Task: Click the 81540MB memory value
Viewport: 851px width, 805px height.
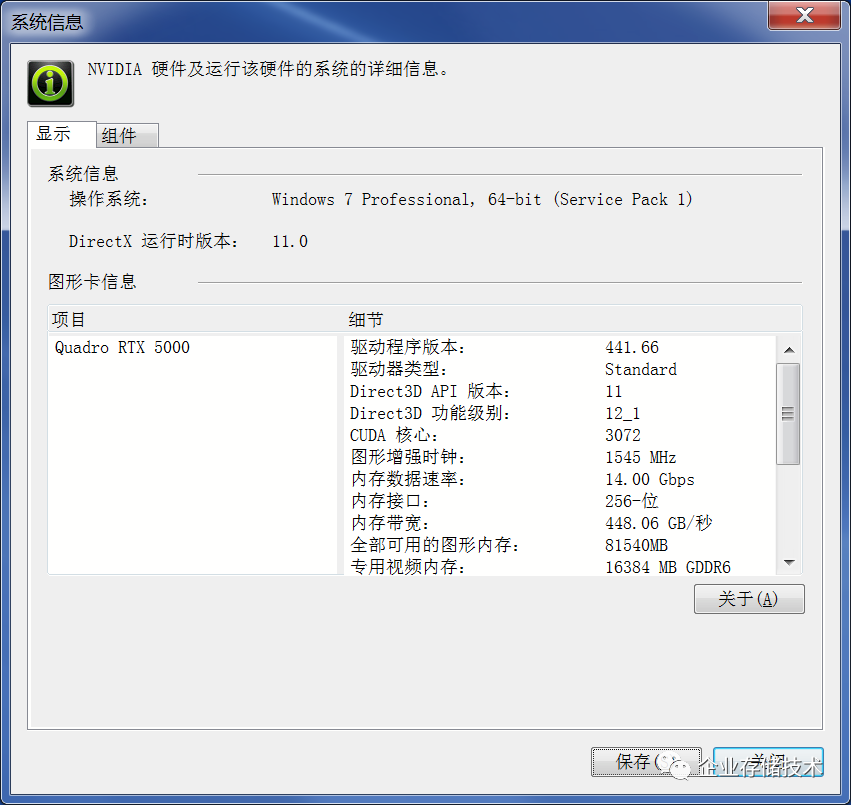Action: (x=636, y=545)
